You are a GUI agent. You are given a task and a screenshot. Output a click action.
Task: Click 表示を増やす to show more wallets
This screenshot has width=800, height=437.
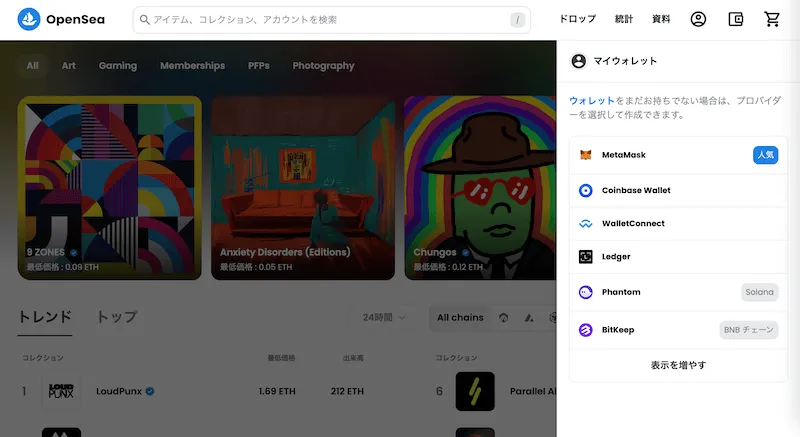[679, 365]
